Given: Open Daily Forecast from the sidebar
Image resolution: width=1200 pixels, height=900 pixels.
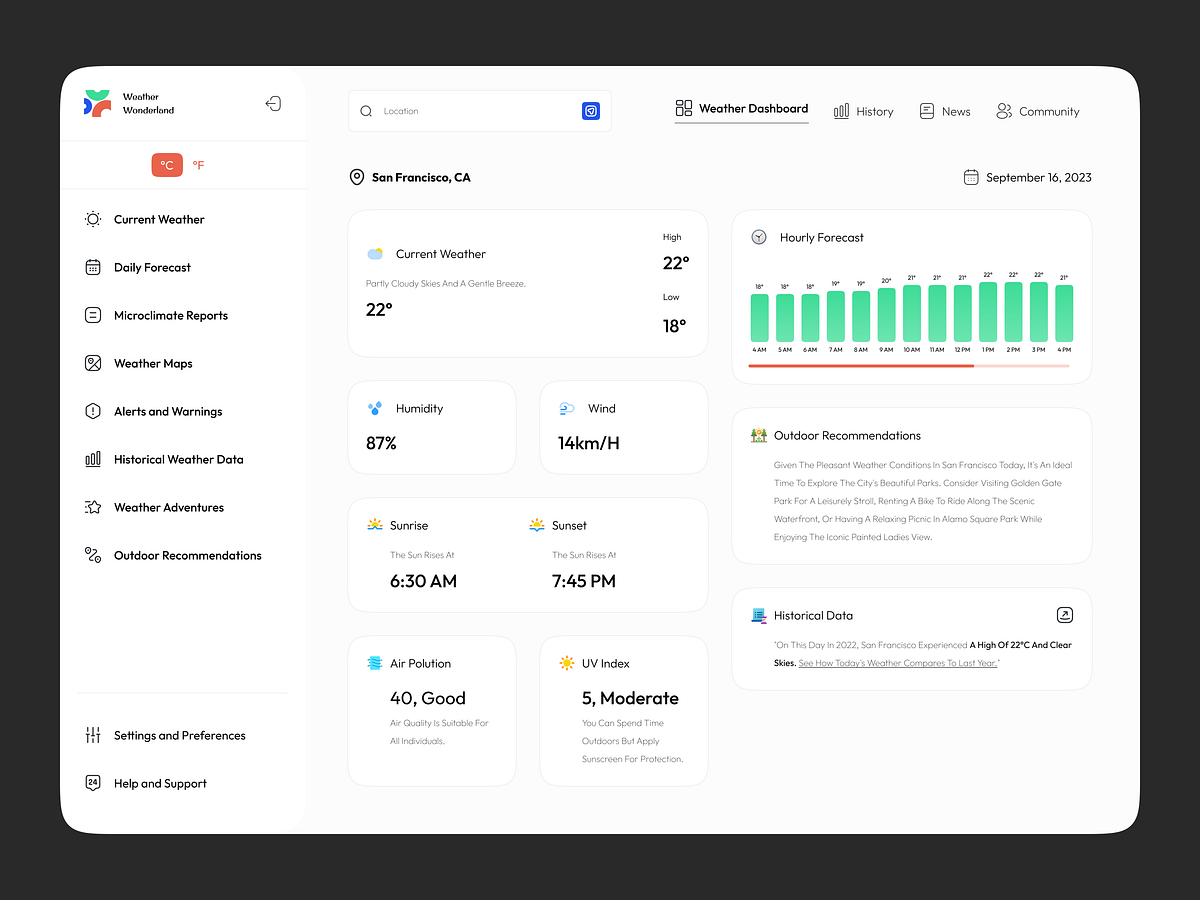Looking at the screenshot, I should tap(92, 267).
